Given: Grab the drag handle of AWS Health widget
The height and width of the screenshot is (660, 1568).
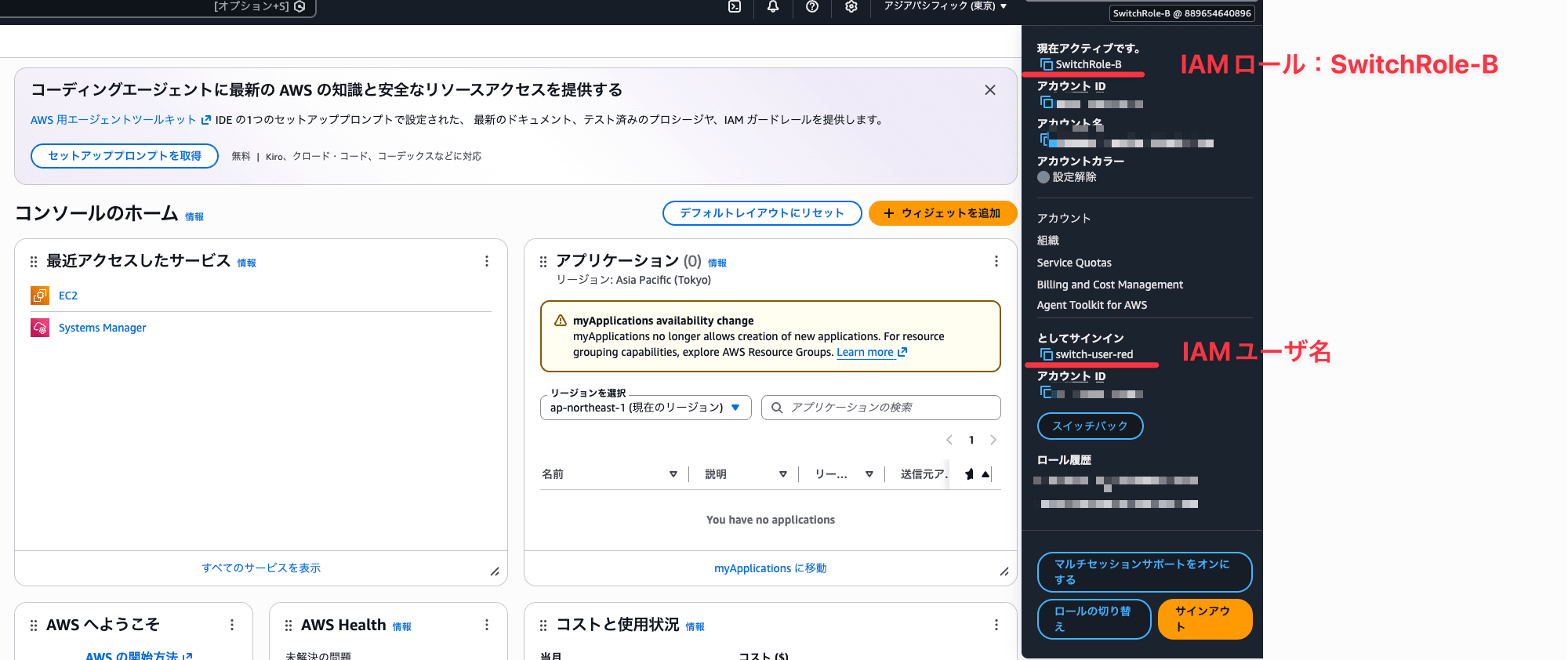Looking at the screenshot, I should coord(289,626).
